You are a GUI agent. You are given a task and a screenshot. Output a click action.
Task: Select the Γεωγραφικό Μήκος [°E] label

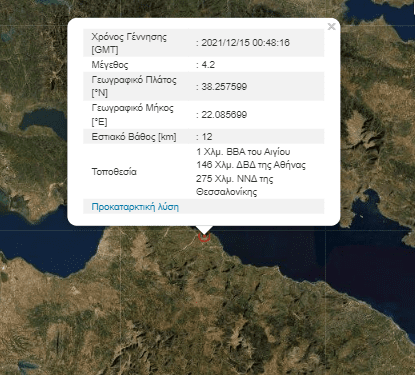click(132, 115)
